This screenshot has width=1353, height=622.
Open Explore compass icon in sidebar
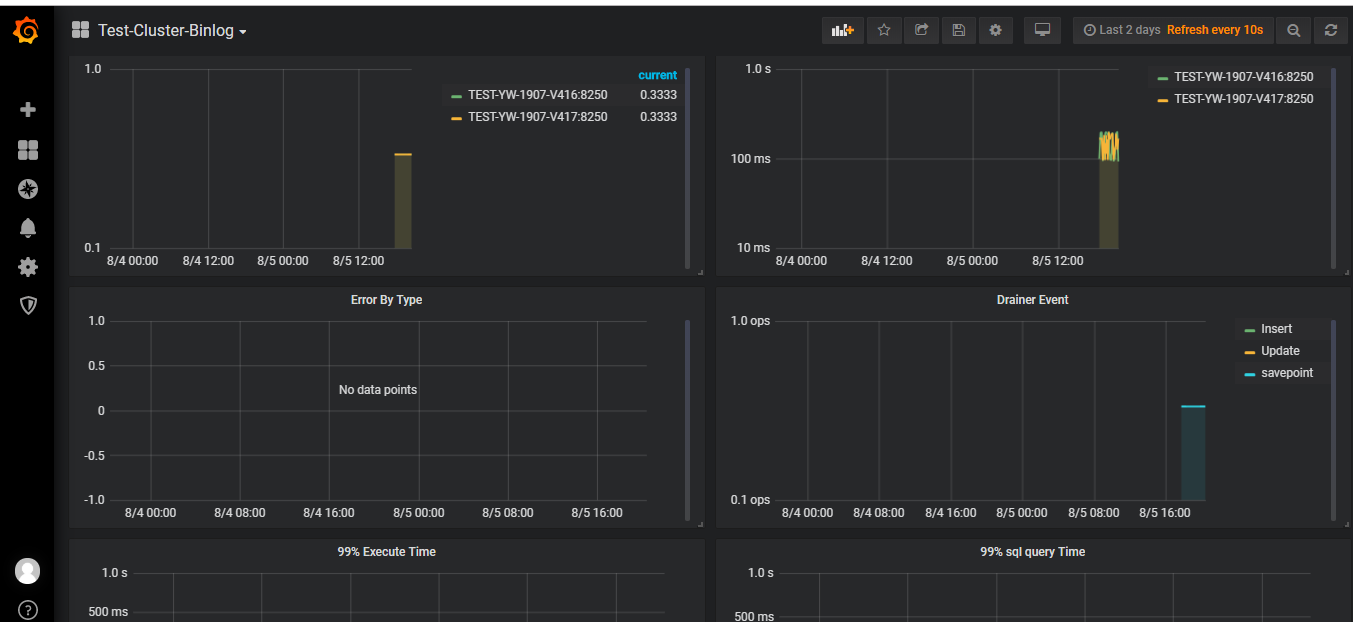point(28,189)
